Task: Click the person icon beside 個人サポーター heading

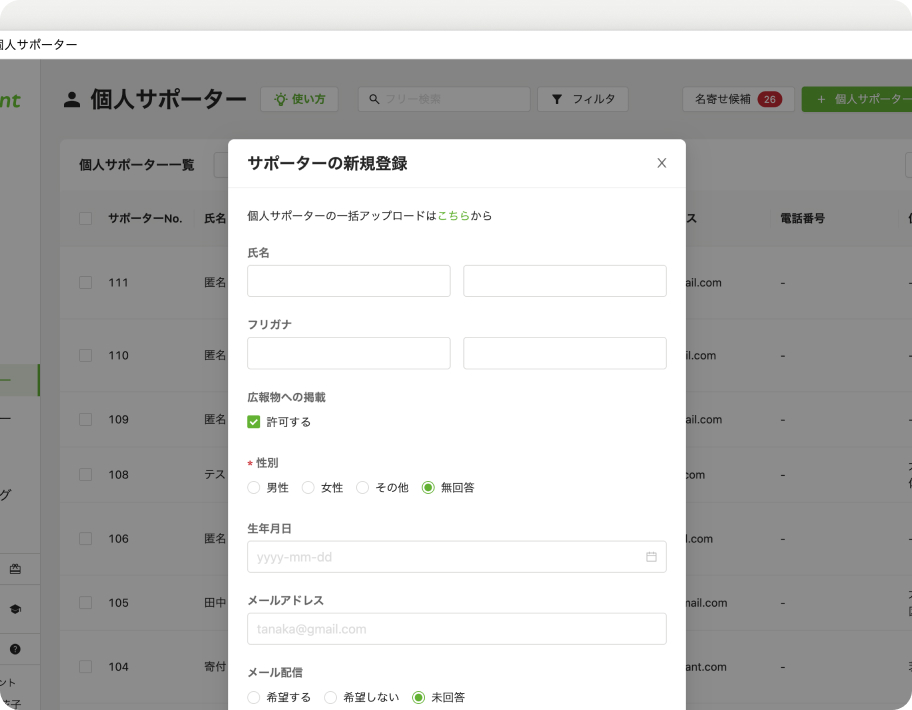Action: click(72, 99)
